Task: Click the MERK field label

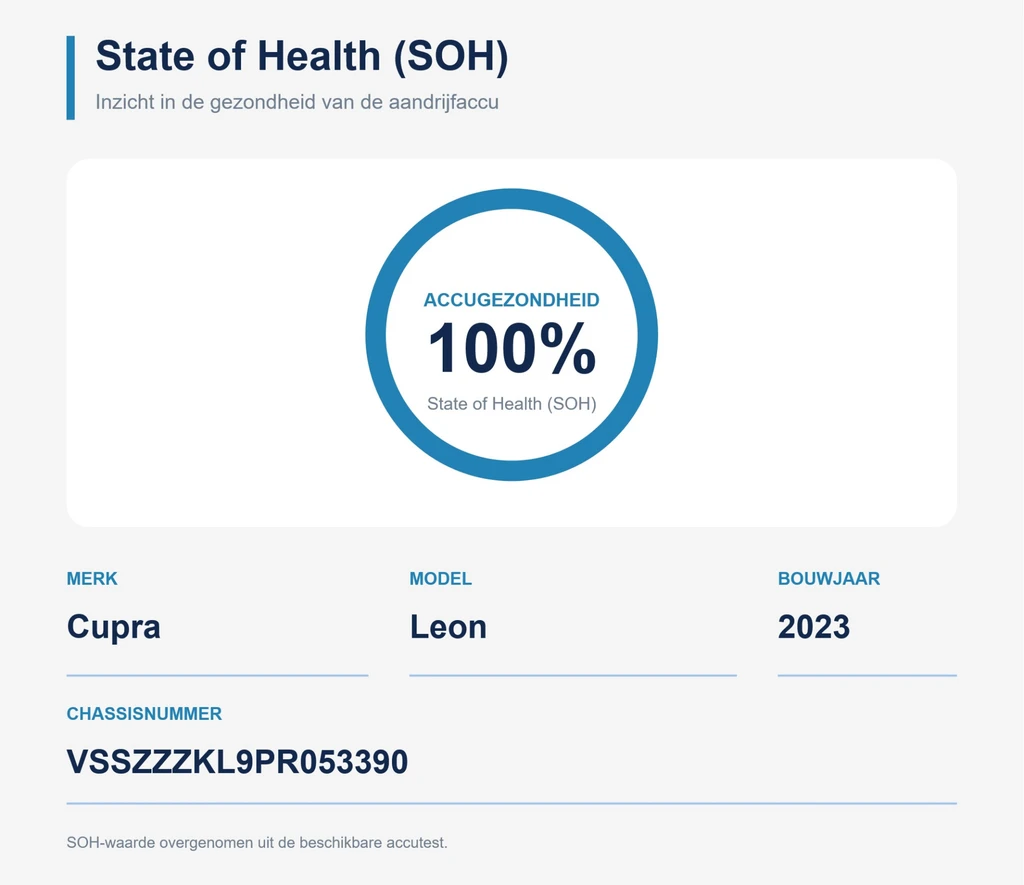Action: point(92,579)
